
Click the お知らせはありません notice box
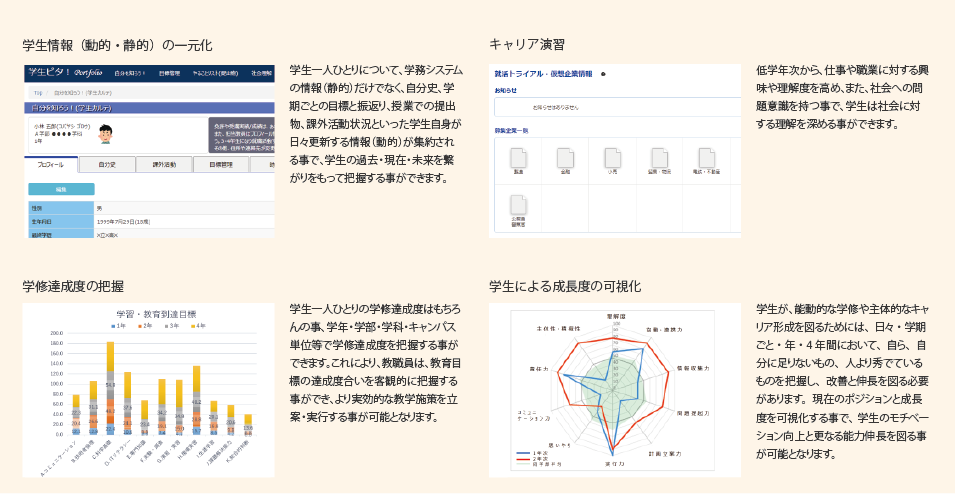click(617, 107)
